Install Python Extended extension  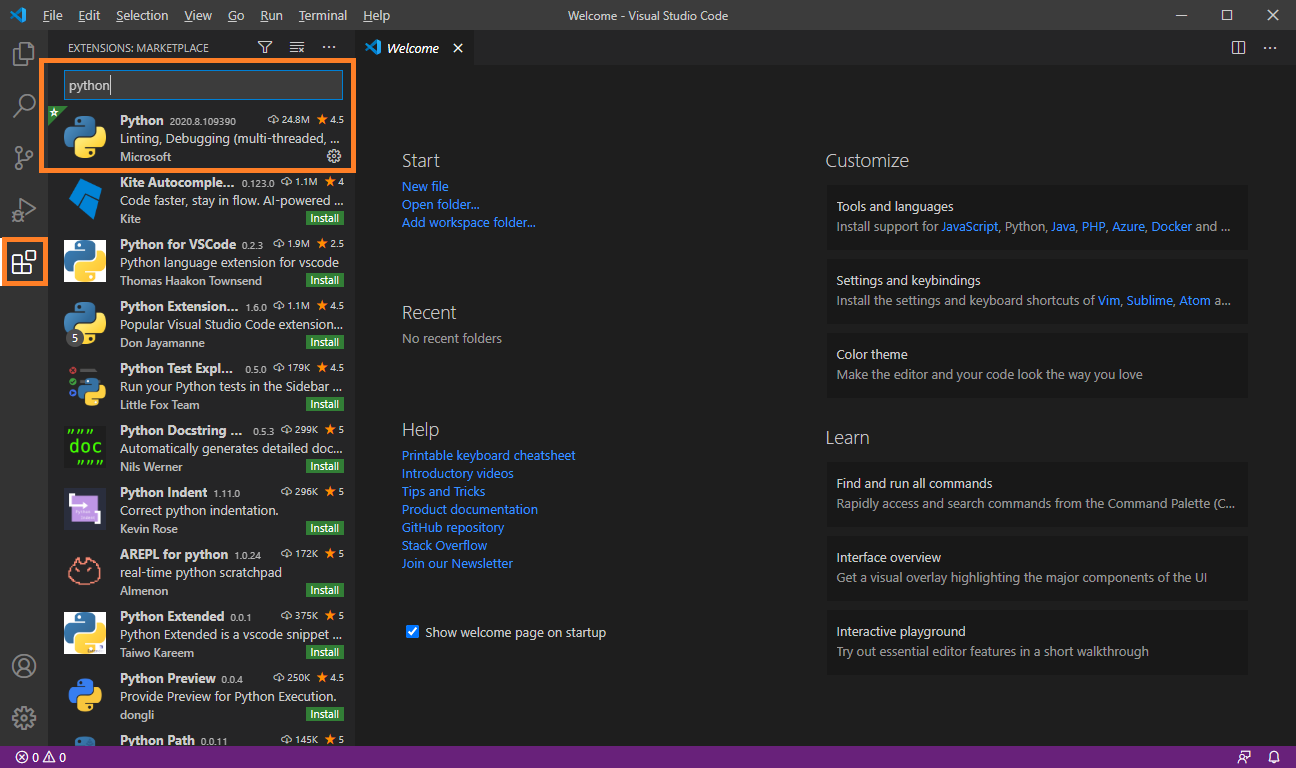(x=325, y=652)
